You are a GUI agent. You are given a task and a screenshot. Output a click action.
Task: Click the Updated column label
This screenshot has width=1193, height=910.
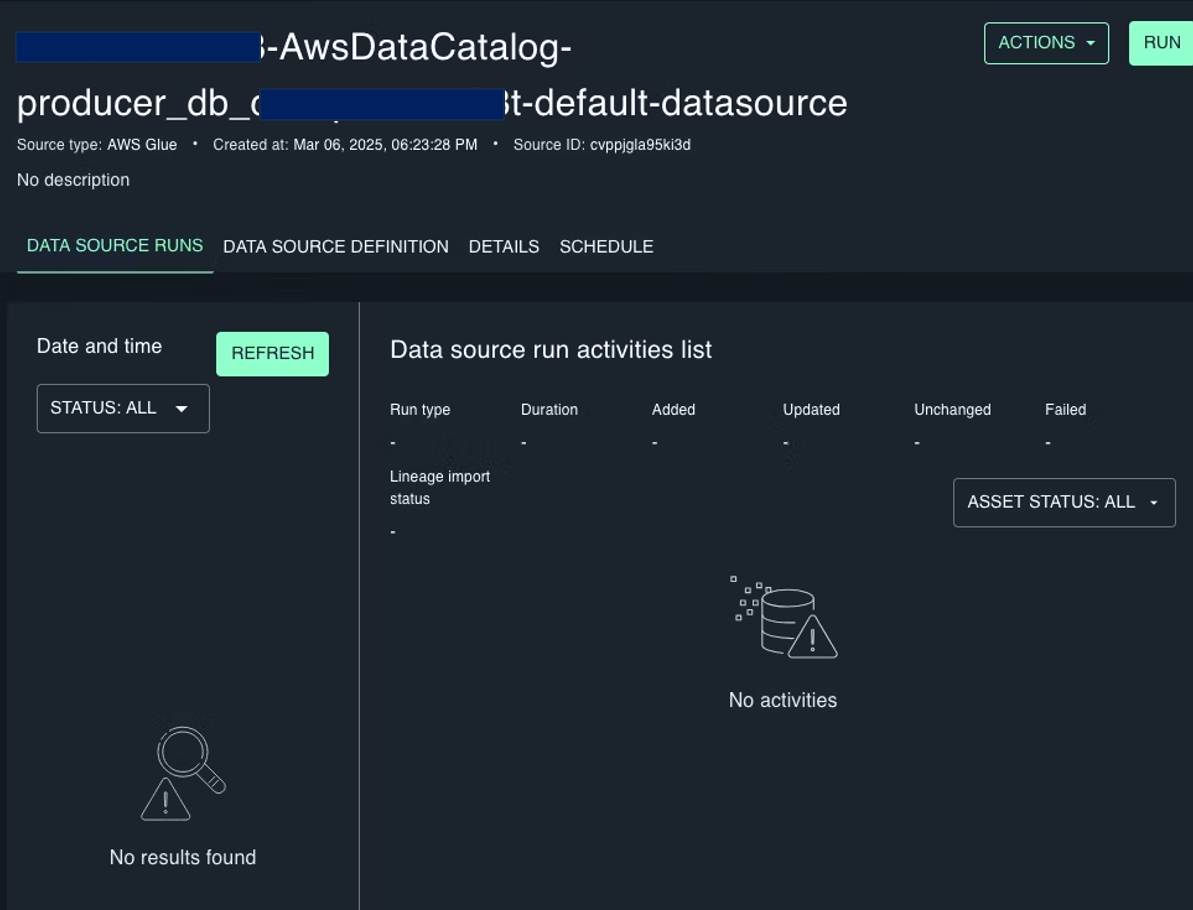tap(811, 409)
